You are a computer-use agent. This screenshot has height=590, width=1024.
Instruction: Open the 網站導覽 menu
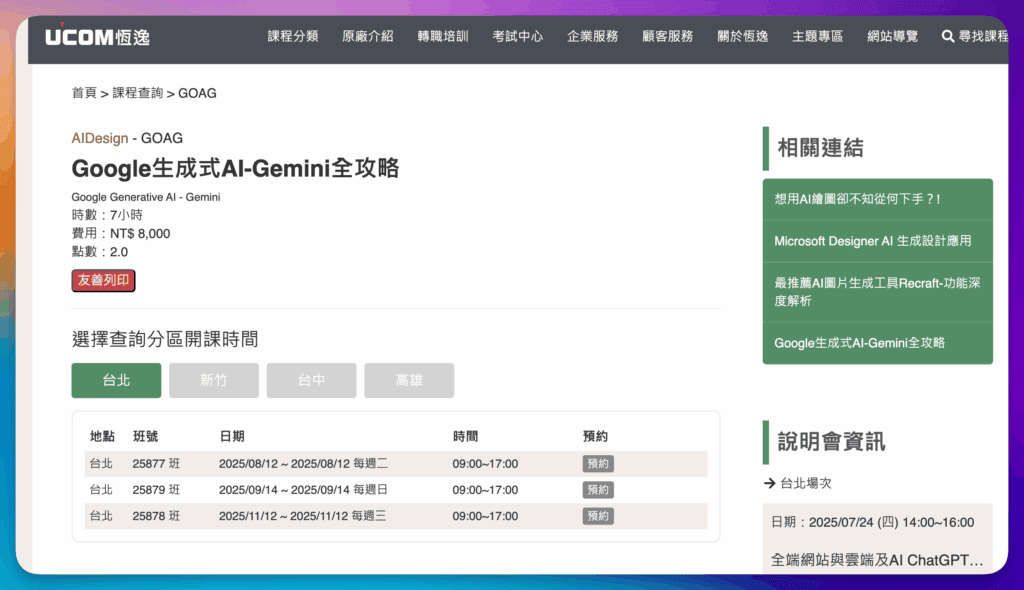(892, 37)
